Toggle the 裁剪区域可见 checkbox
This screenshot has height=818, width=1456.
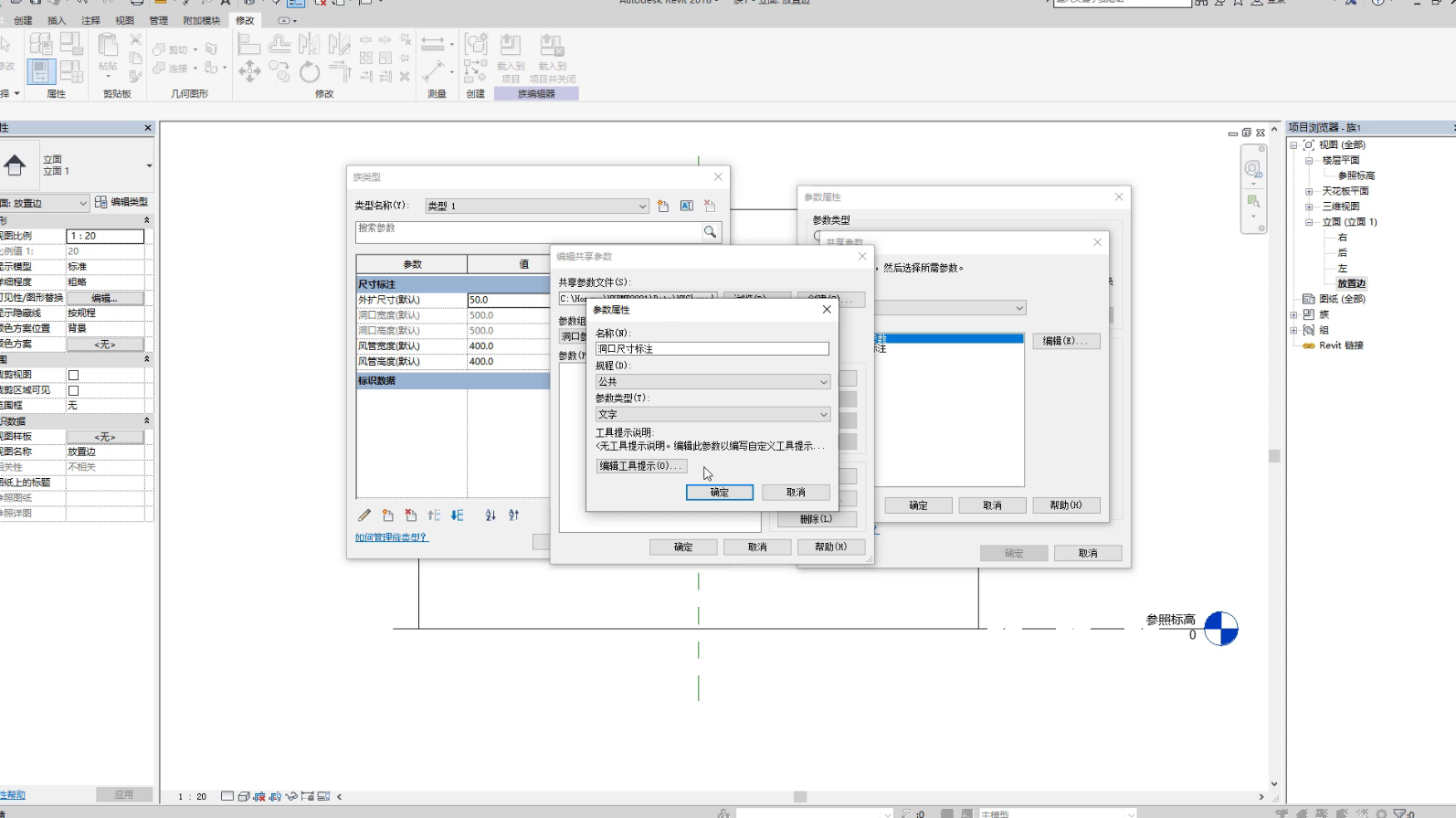(x=74, y=390)
